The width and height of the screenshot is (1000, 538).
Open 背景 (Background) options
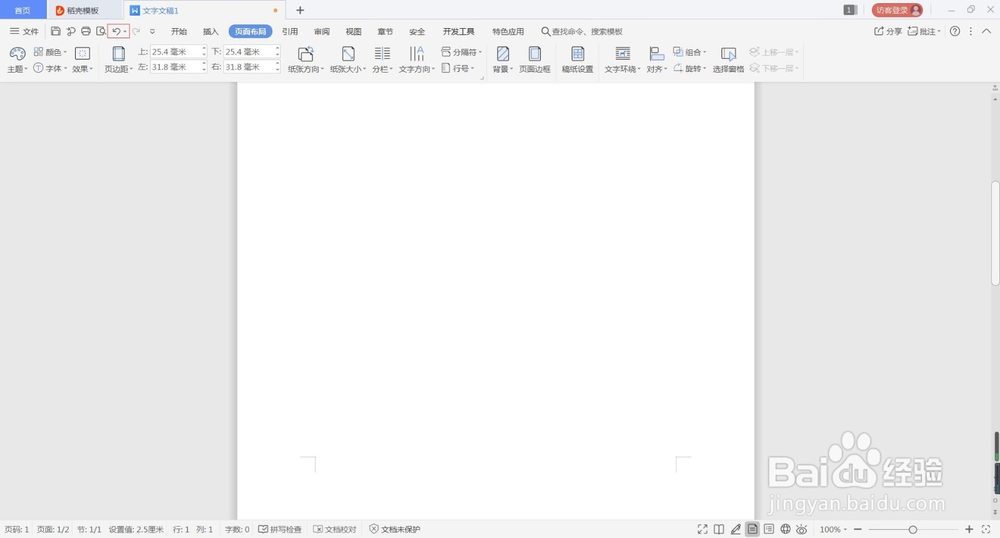503,60
